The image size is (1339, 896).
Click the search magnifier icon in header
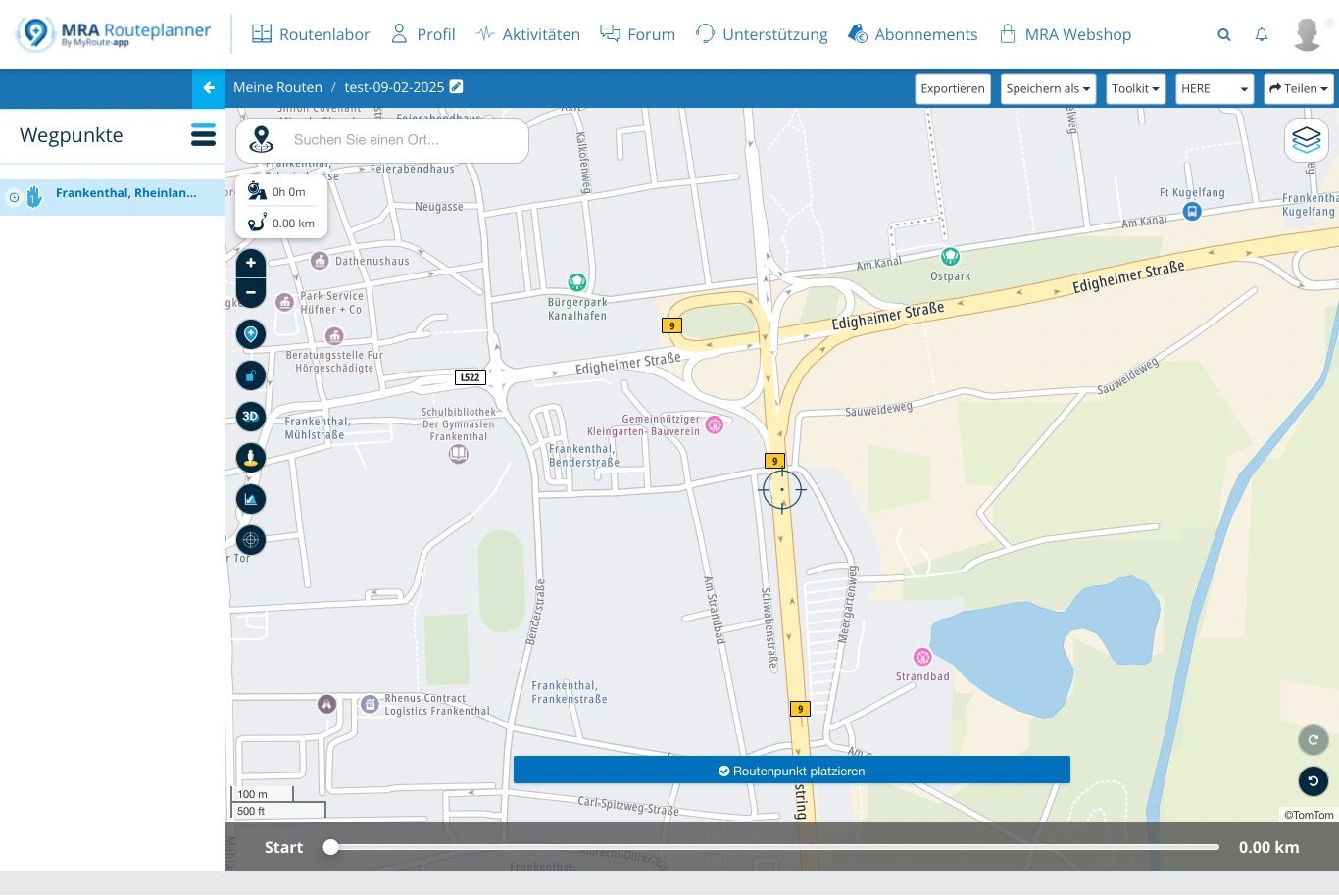tap(1224, 34)
